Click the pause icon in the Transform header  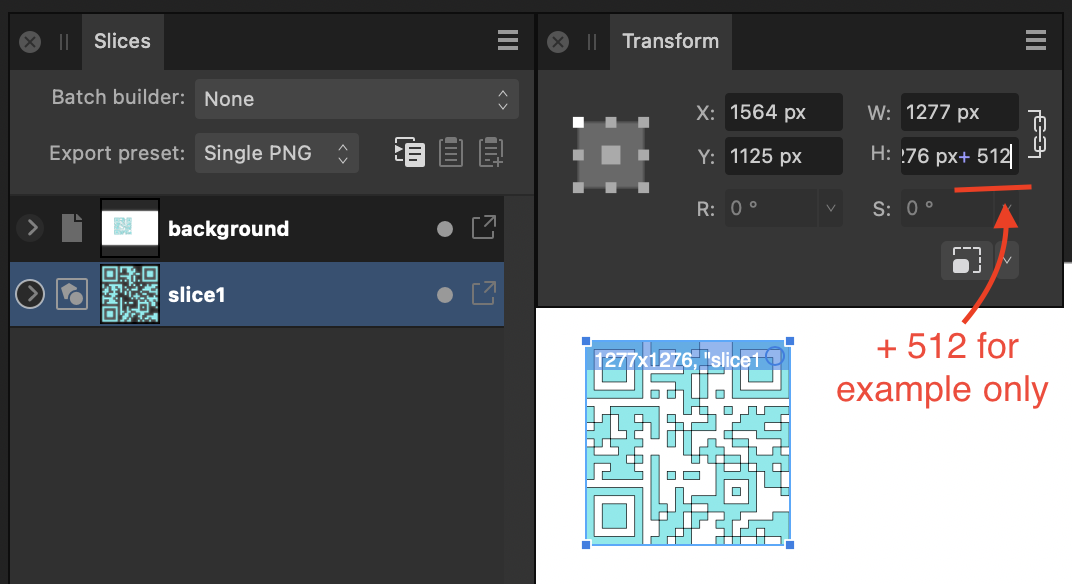tap(591, 41)
